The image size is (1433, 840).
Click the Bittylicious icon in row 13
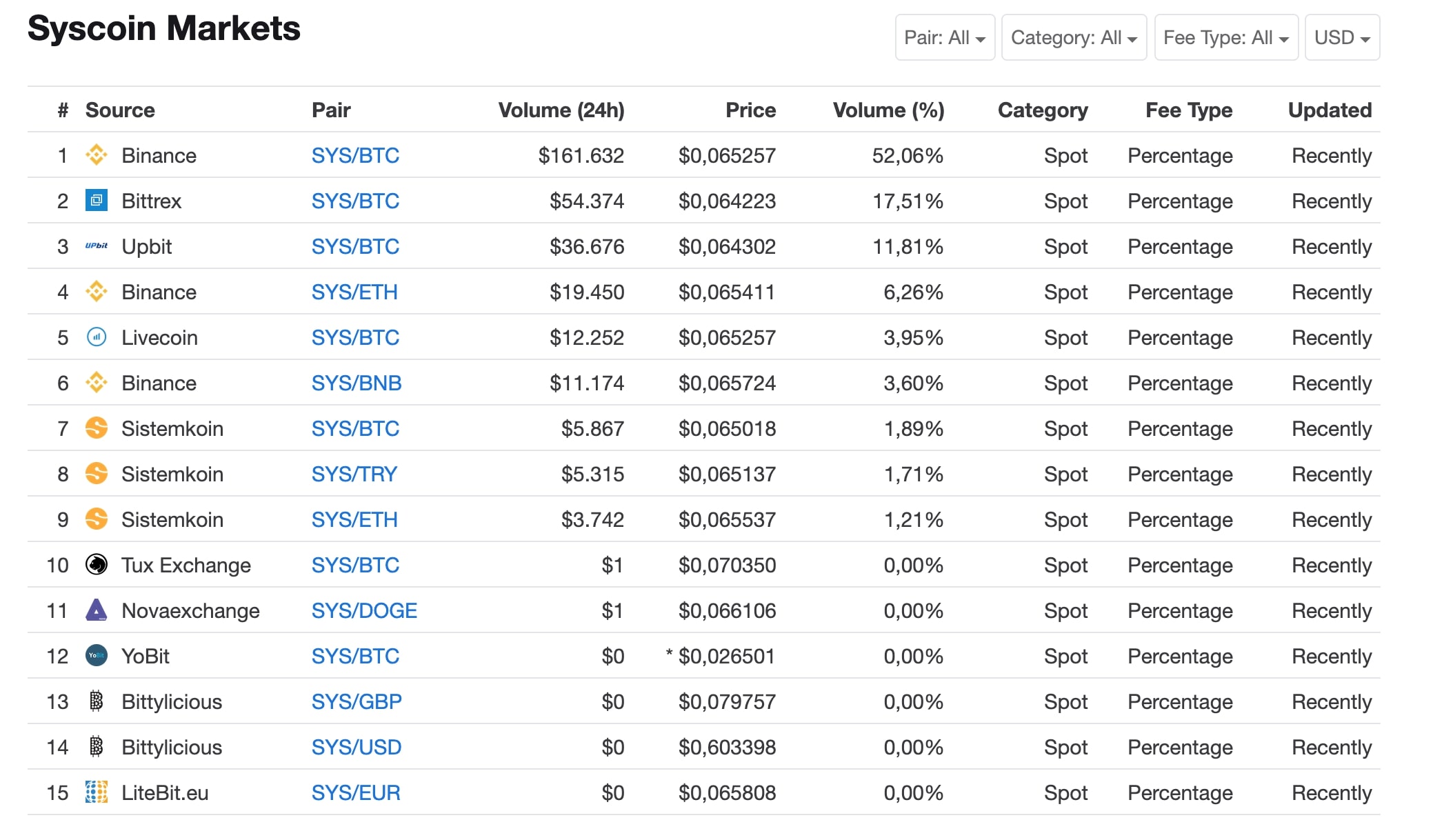(x=97, y=701)
